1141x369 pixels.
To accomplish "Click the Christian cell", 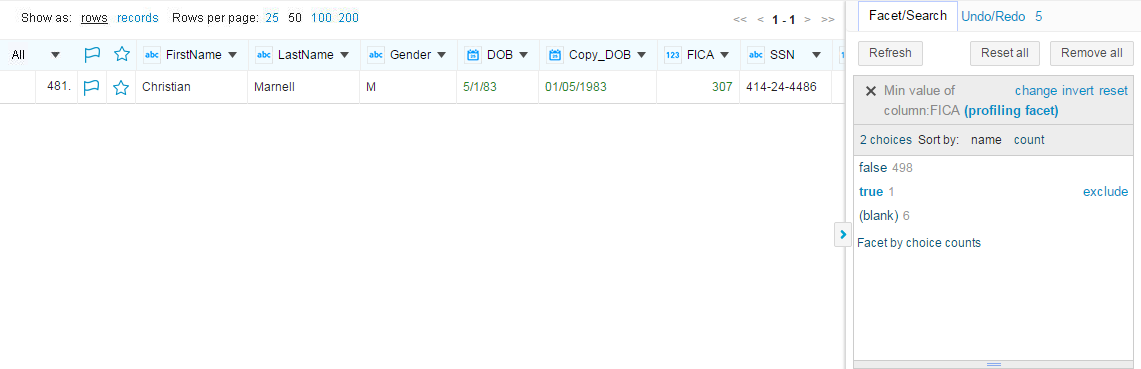I will 191,87.
